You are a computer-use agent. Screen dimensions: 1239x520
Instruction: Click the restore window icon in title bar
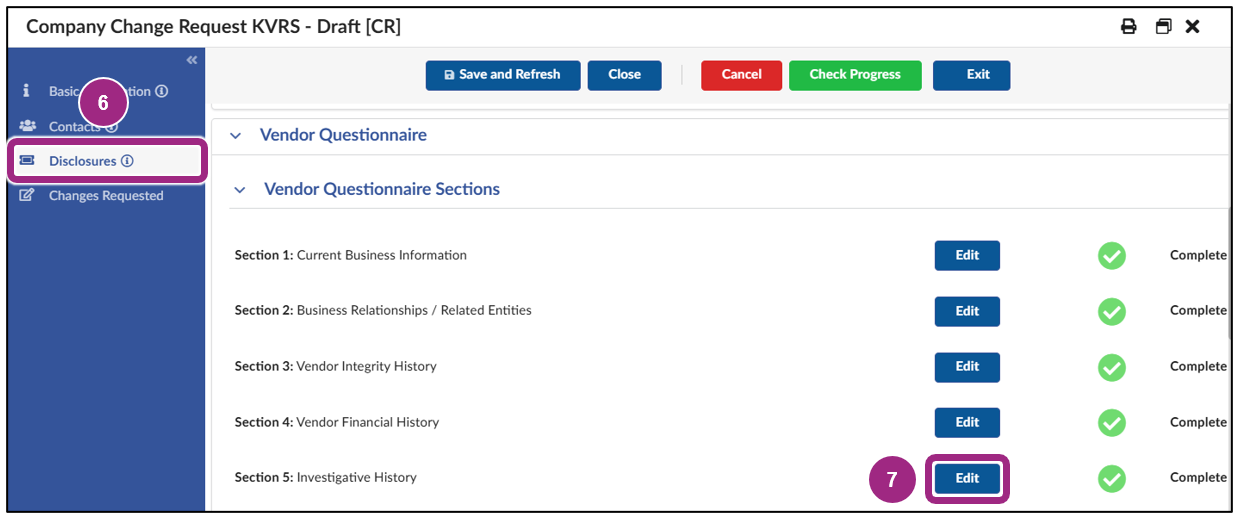point(1163,27)
